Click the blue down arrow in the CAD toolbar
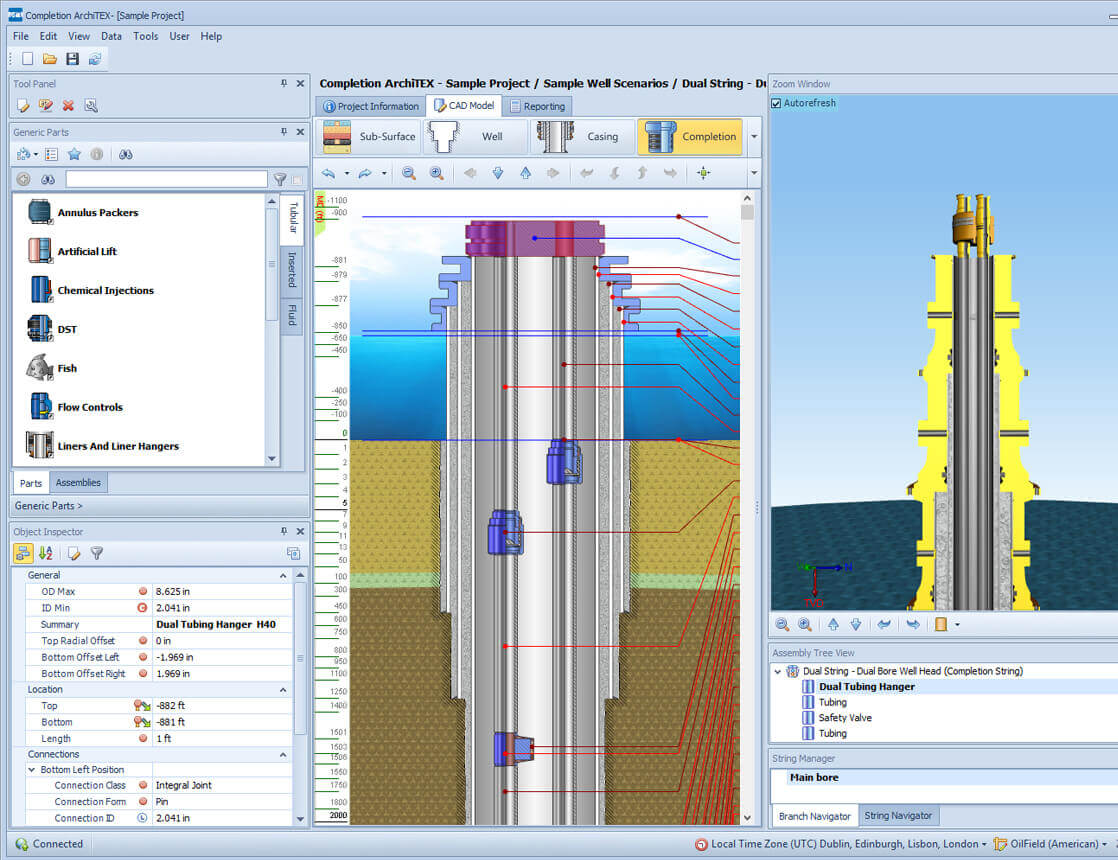 pyautogui.click(x=498, y=173)
